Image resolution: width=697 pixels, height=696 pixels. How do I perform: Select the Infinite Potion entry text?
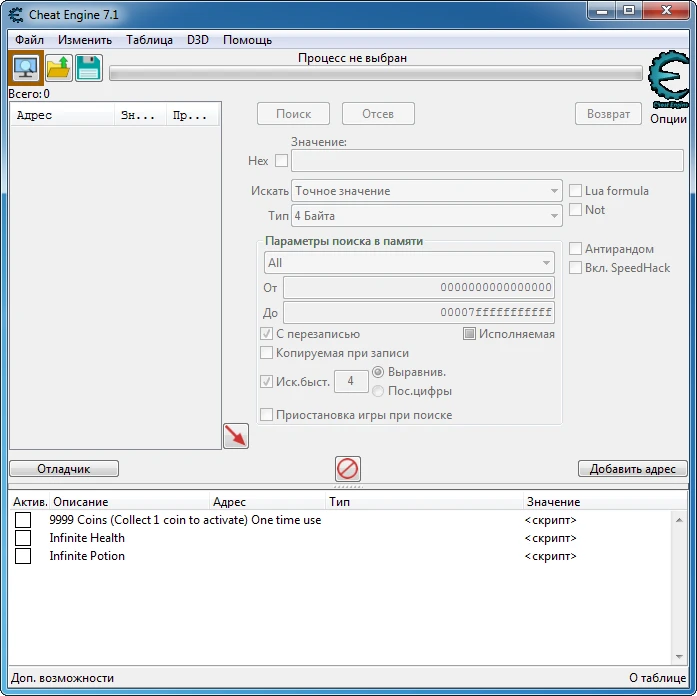(87, 556)
